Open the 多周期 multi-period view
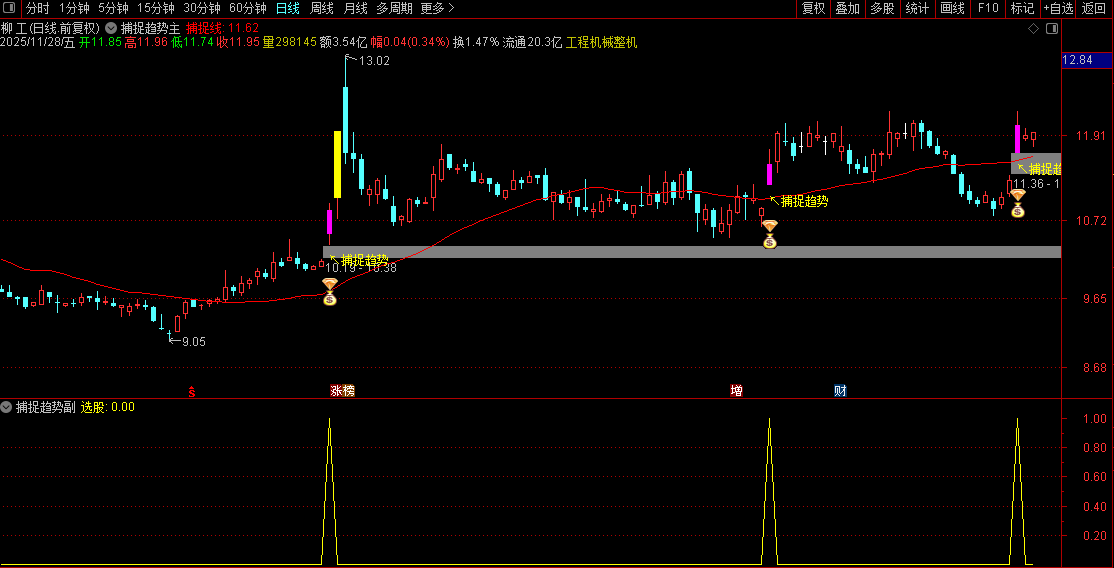Image resolution: width=1114 pixels, height=568 pixels. 394,9
